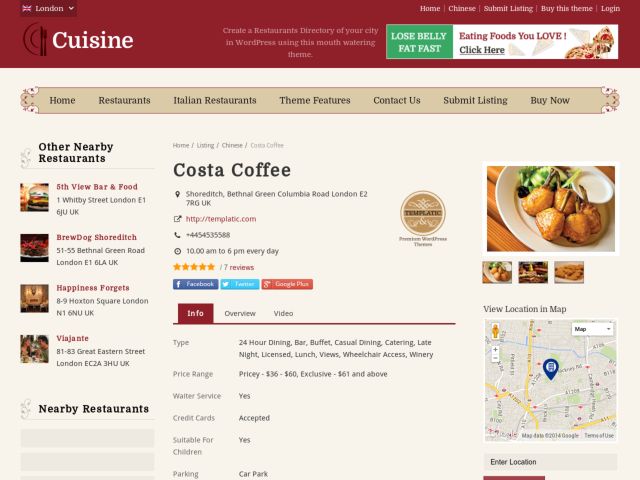
Task: Click the UK flag icon beside London
Action: click(27, 8)
